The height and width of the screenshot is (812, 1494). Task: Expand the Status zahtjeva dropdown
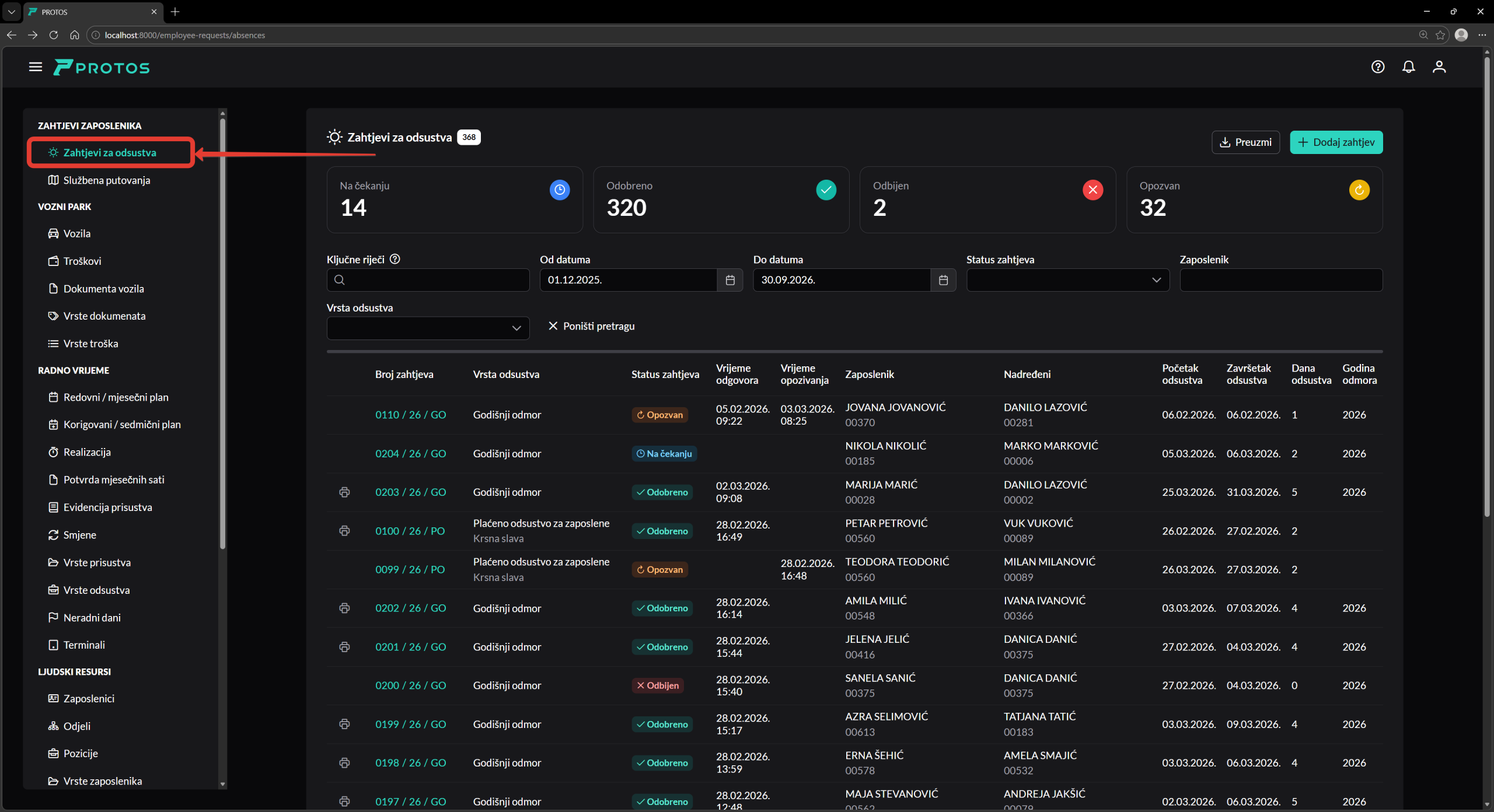point(1067,280)
